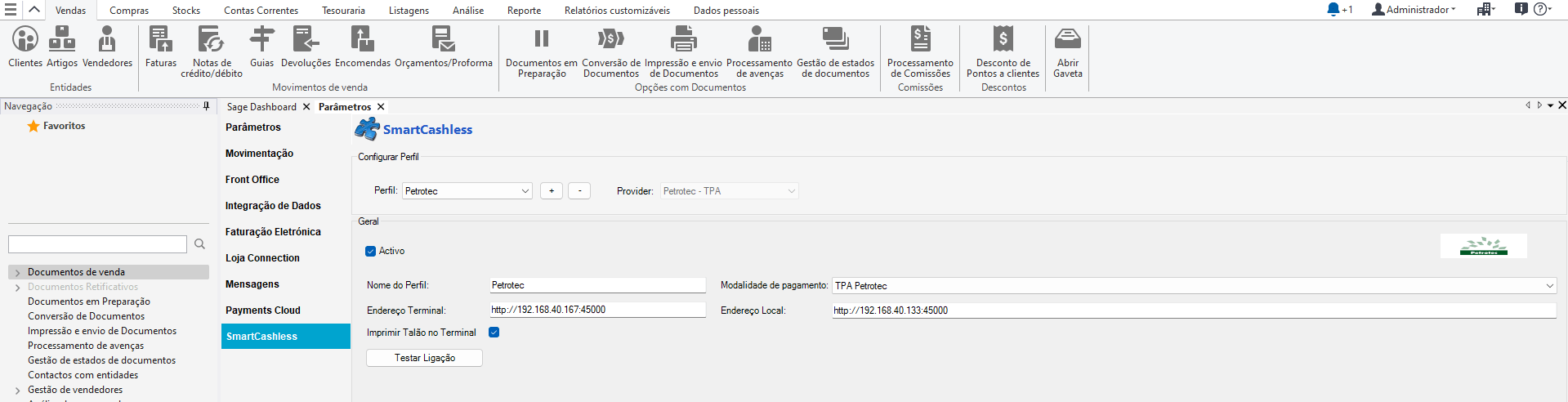Switch to the Listagens ribbon tab
Image resolution: width=1568 pixels, height=402 pixels.
pos(409,11)
